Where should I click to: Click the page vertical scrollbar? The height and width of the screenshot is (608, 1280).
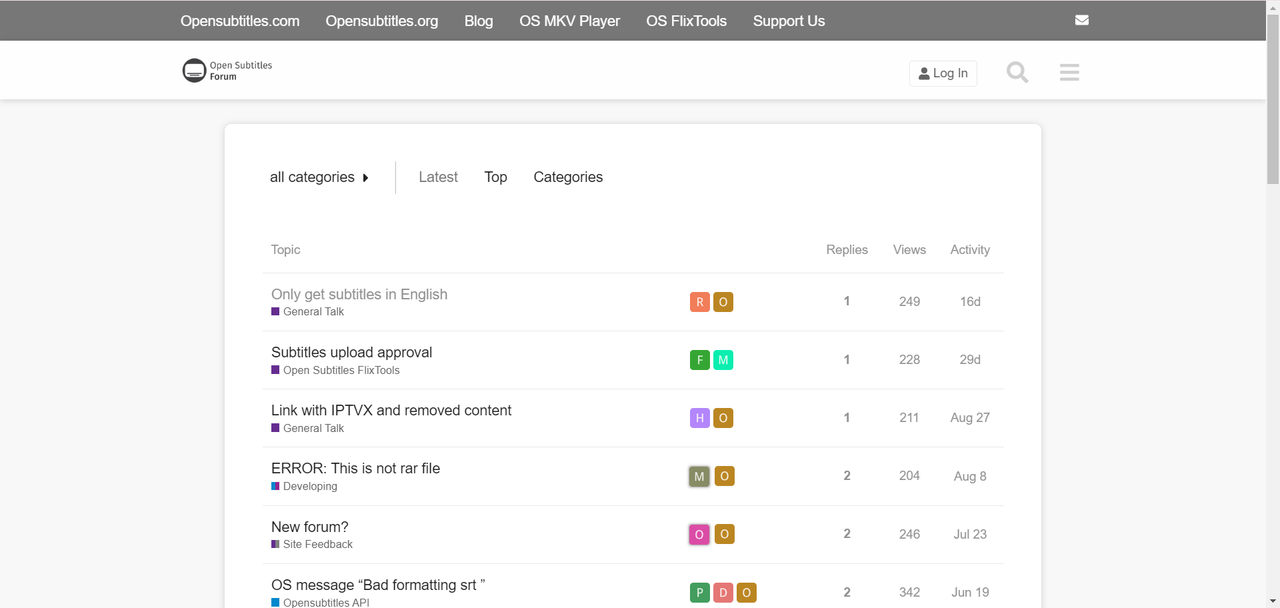pyautogui.click(x=1272, y=300)
